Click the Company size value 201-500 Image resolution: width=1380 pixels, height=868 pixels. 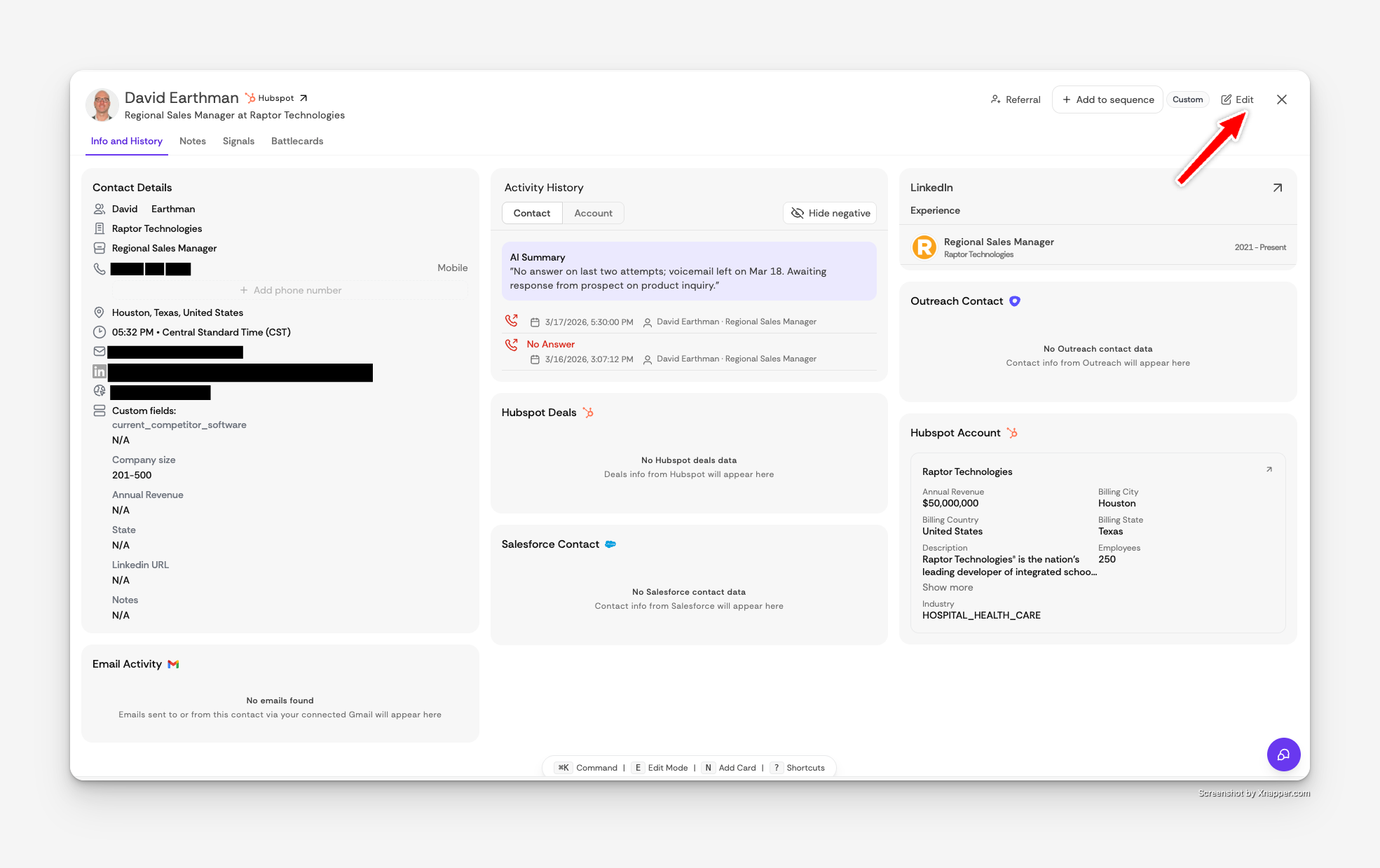(x=132, y=475)
